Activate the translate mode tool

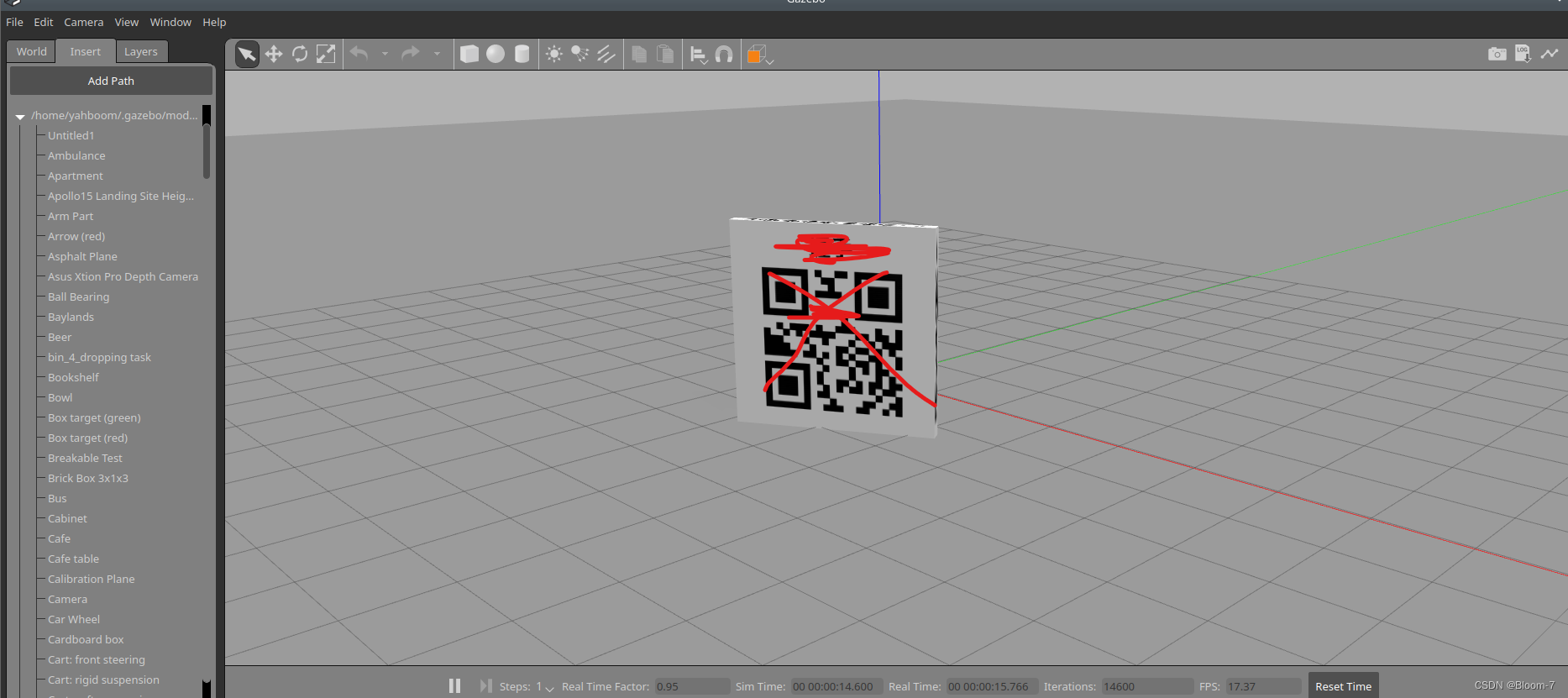pos(274,55)
